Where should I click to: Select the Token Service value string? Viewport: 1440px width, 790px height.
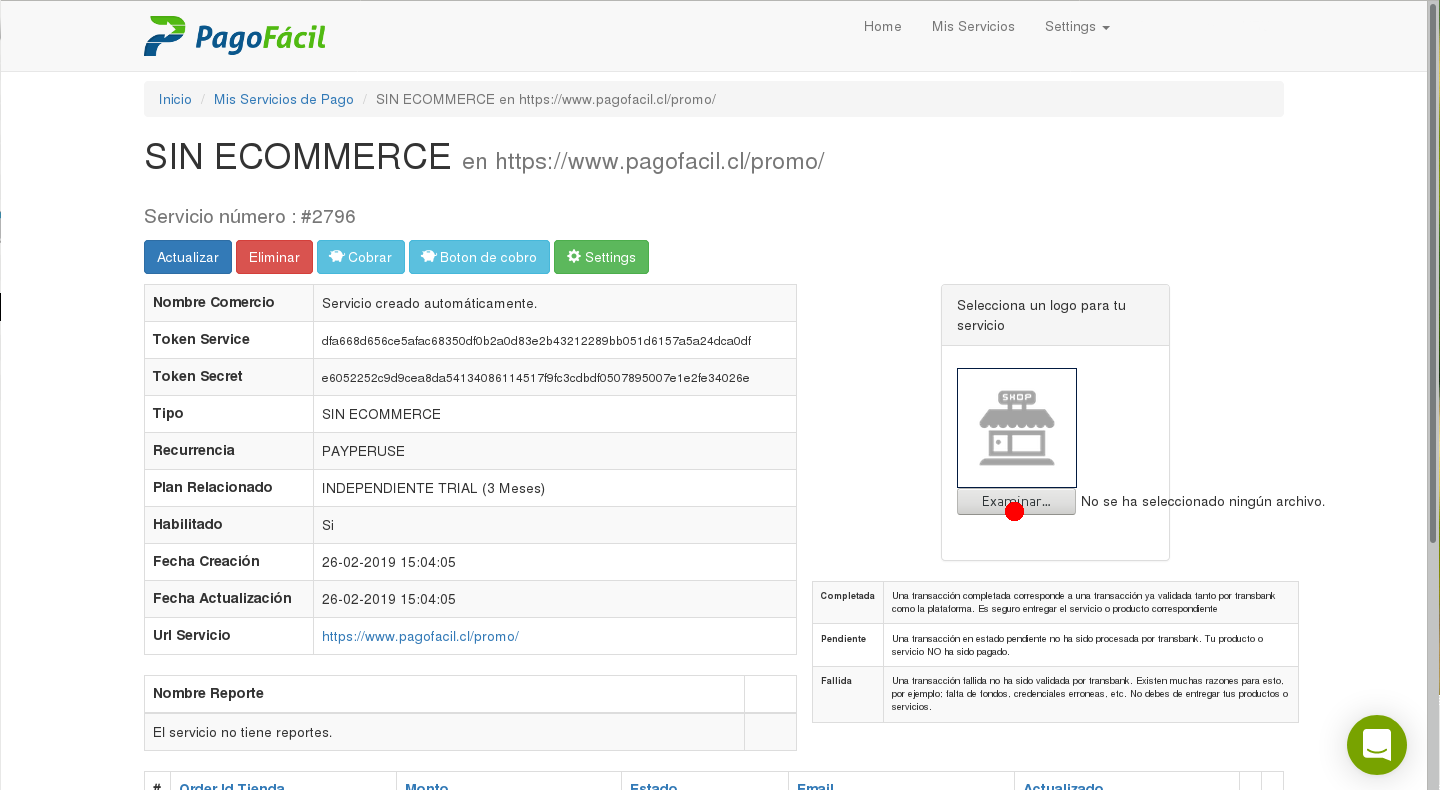pos(536,341)
